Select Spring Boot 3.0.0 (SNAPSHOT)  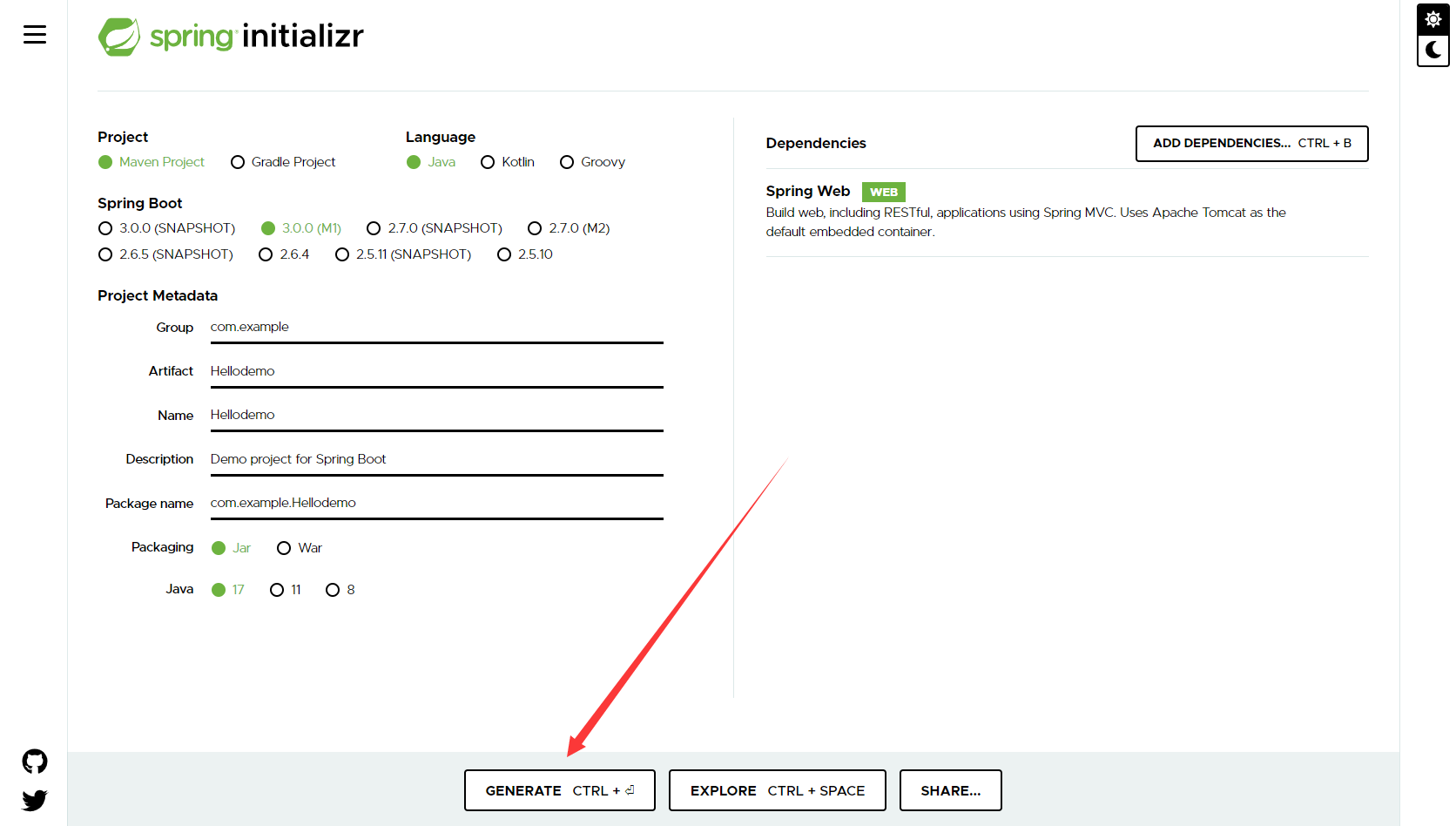pos(166,228)
